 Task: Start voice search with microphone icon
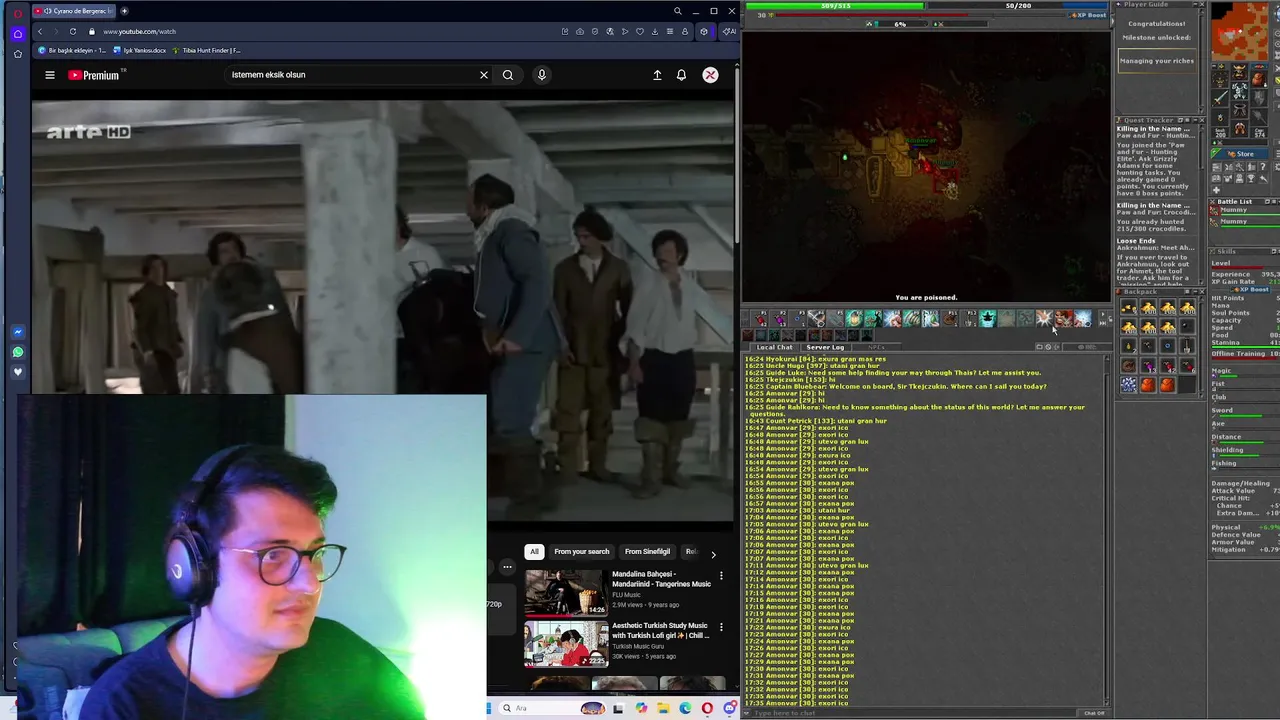(x=542, y=75)
